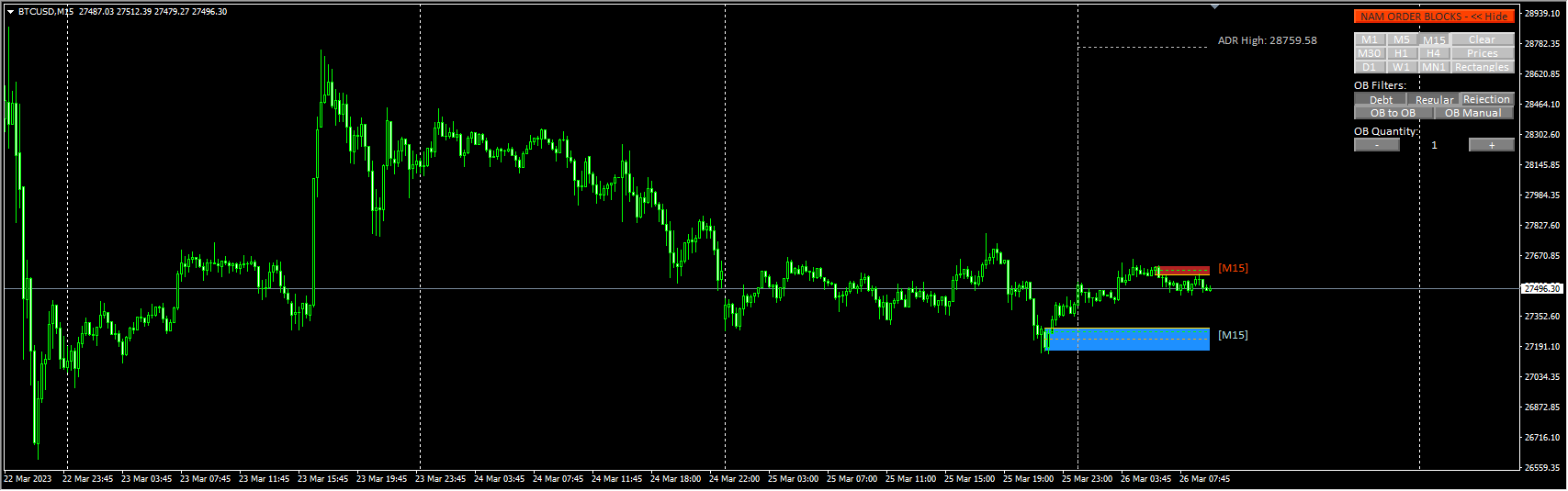Toggle the M1 timeframe button
This screenshot has height=491, width=1568.
pyautogui.click(x=1370, y=39)
